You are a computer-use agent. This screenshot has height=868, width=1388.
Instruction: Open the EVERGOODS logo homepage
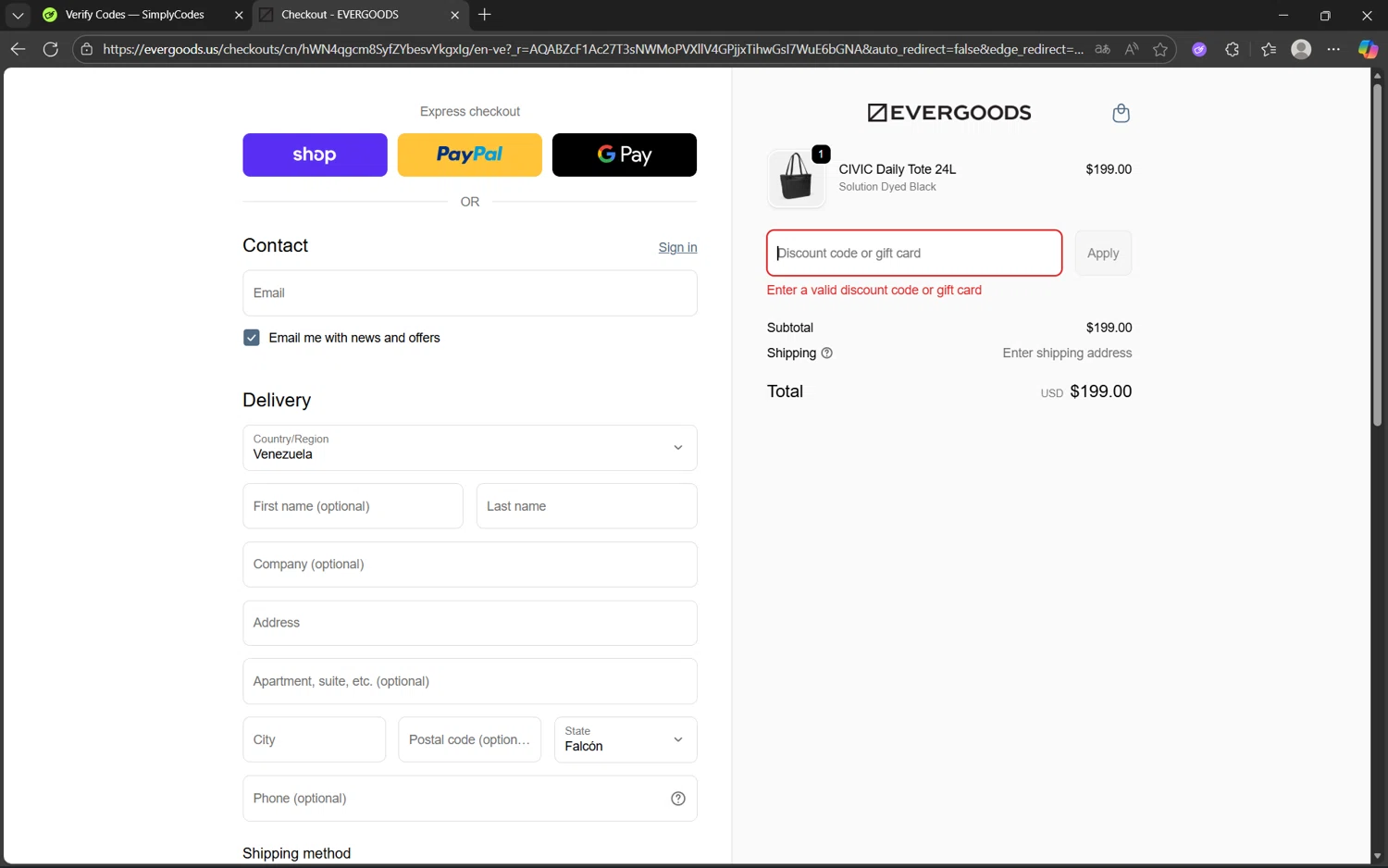click(x=949, y=113)
